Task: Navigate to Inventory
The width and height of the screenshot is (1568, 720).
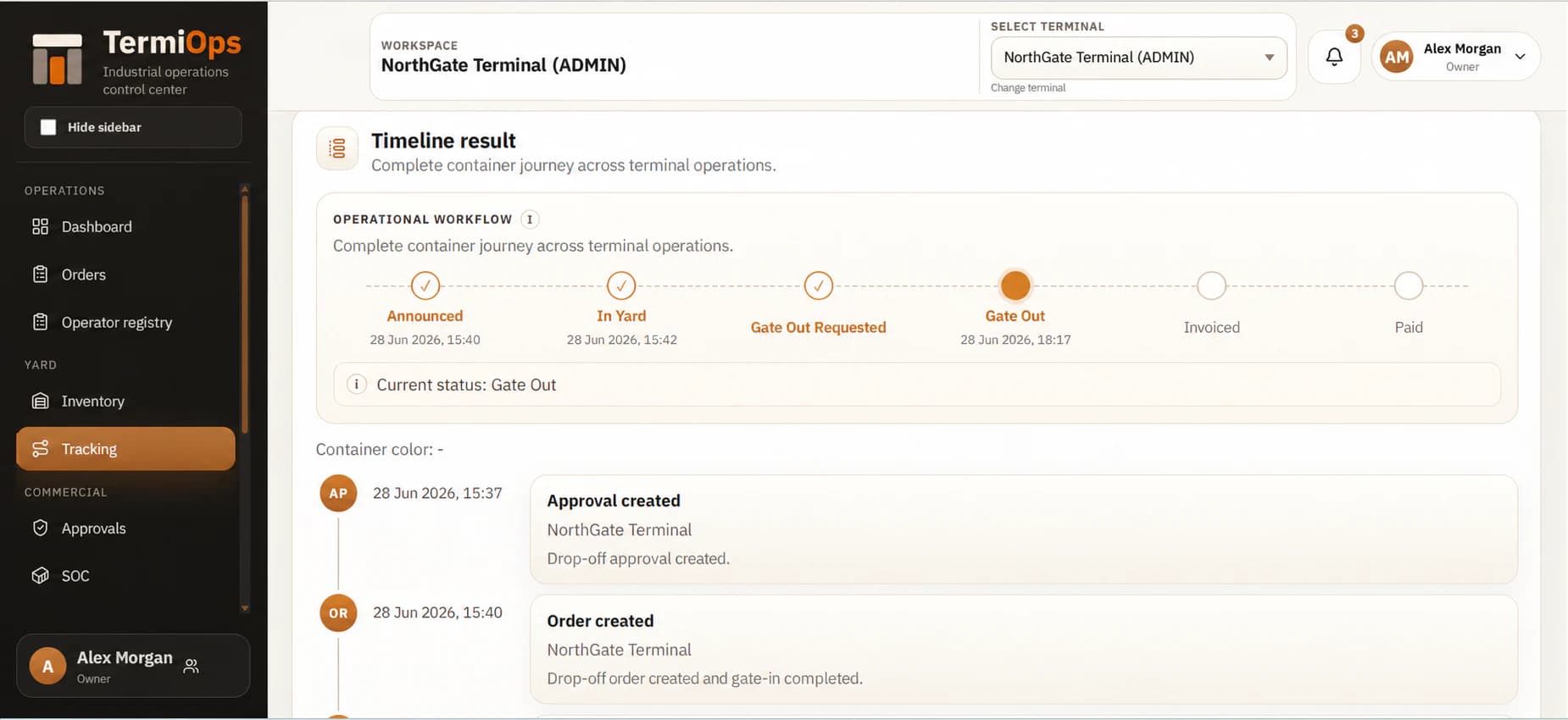Action: pyautogui.click(x=125, y=402)
